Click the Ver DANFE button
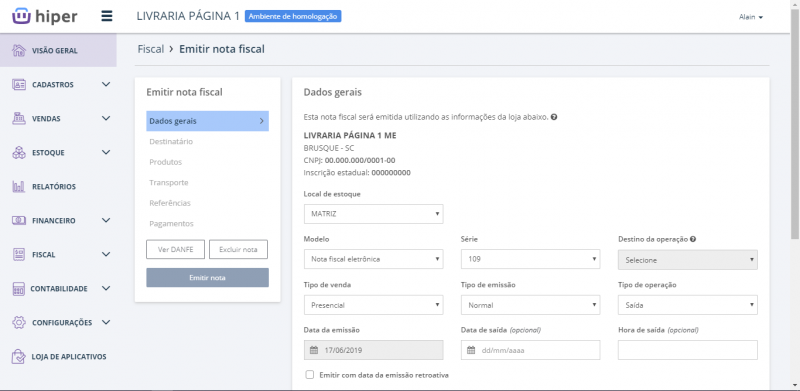 pyautogui.click(x=176, y=250)
